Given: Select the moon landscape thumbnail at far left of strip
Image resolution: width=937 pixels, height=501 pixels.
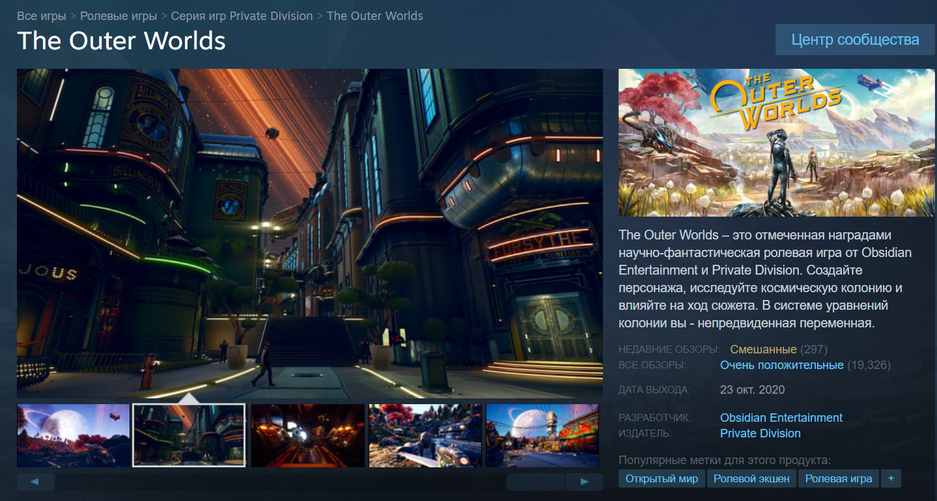Looking at the screenshot, I should [x=73, y=435].
